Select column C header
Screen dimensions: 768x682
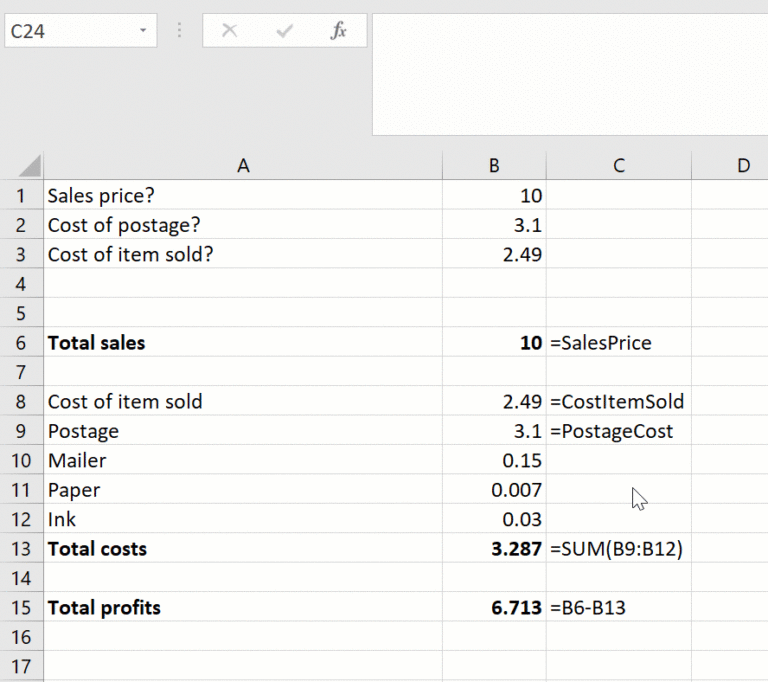(x=618, y=166)
